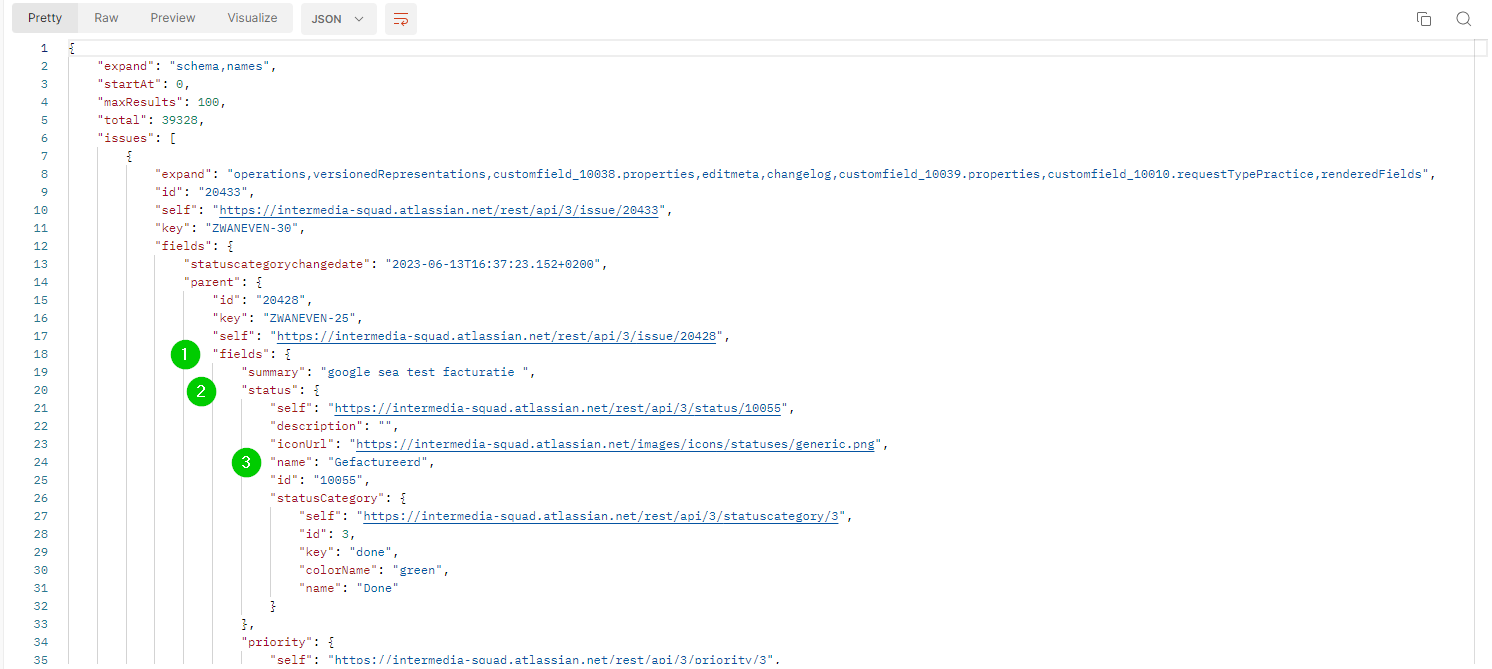Copy the response body with the copy icon
The image size is (1492, 669).
click(x=1424, y=19)
